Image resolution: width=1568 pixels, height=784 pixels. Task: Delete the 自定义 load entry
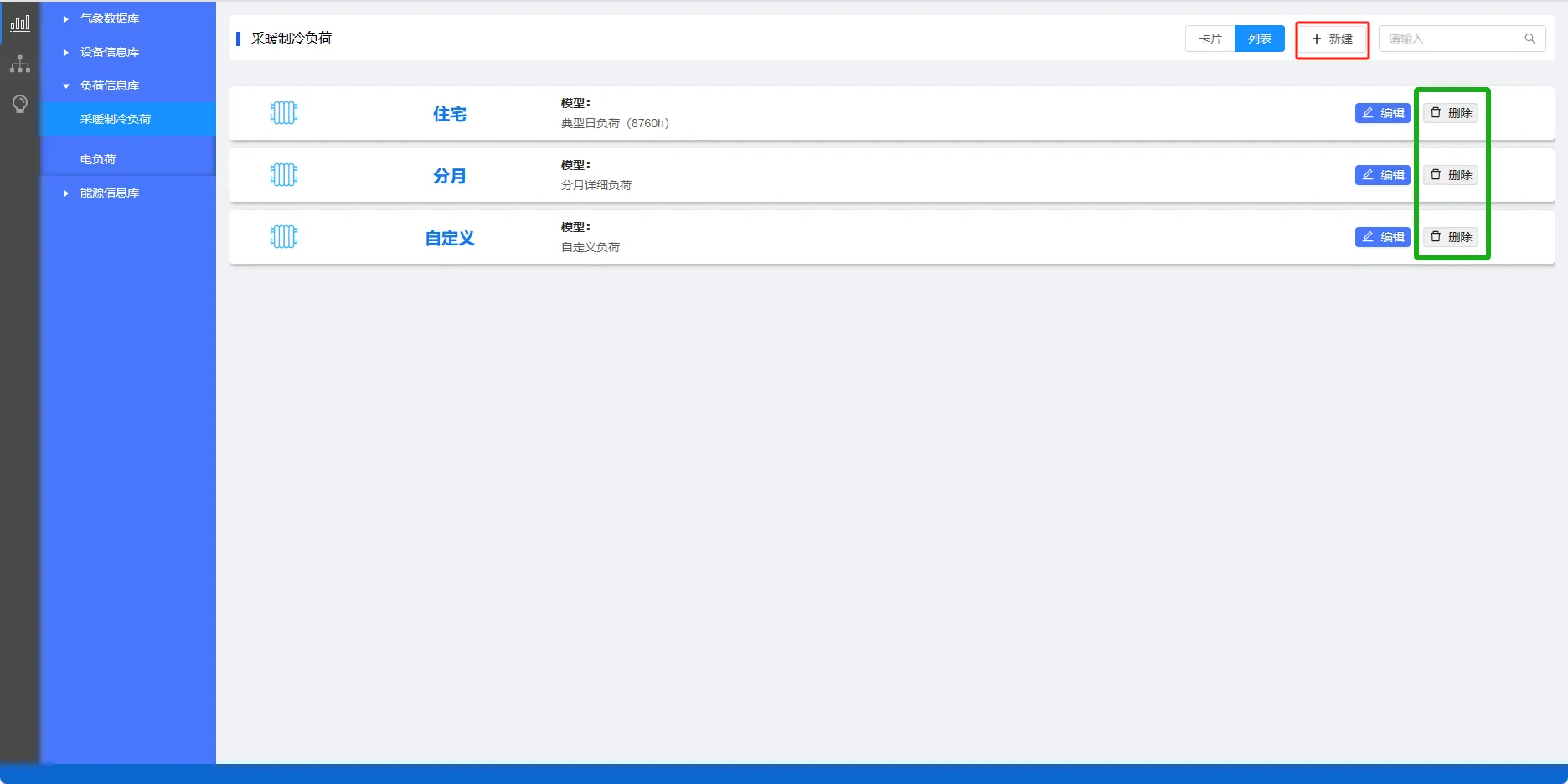tap(1451, 237)
